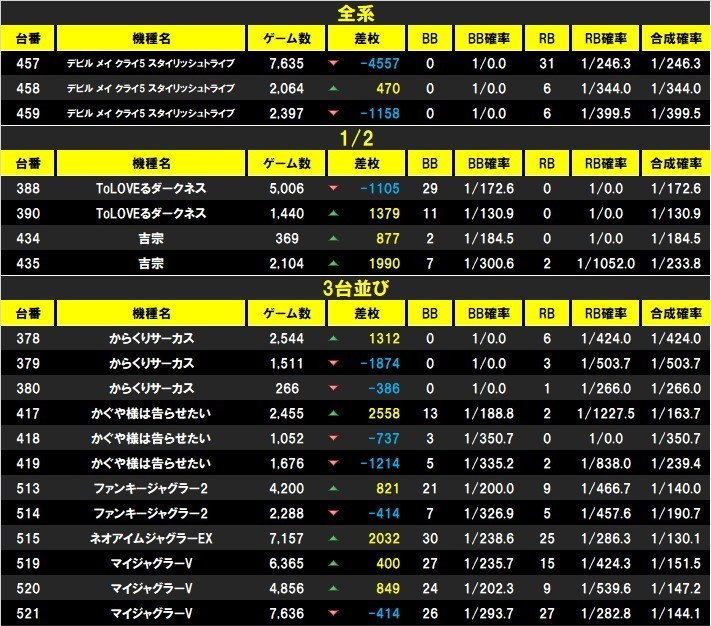
Task: Click the red down arrow in row 418
Action: coord(334,438)
